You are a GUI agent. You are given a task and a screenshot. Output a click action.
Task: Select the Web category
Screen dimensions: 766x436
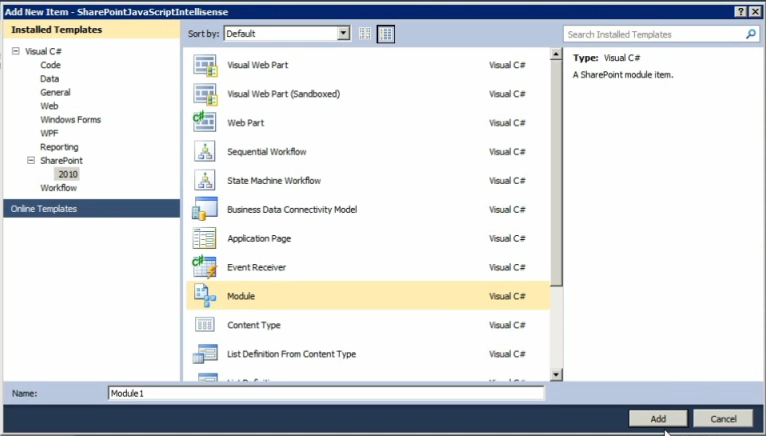(x=49, y=106)
